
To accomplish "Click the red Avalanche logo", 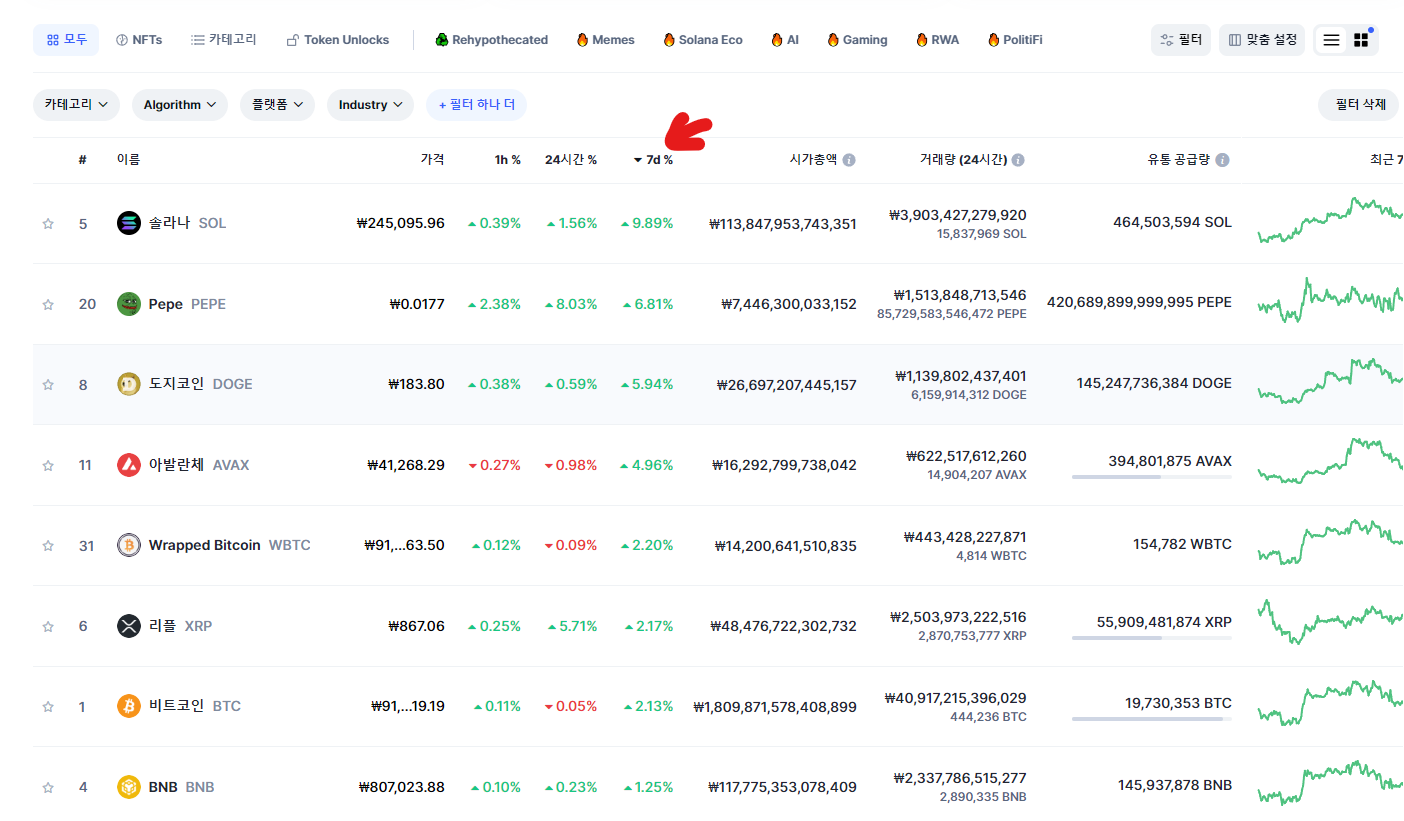I will 129,464.
